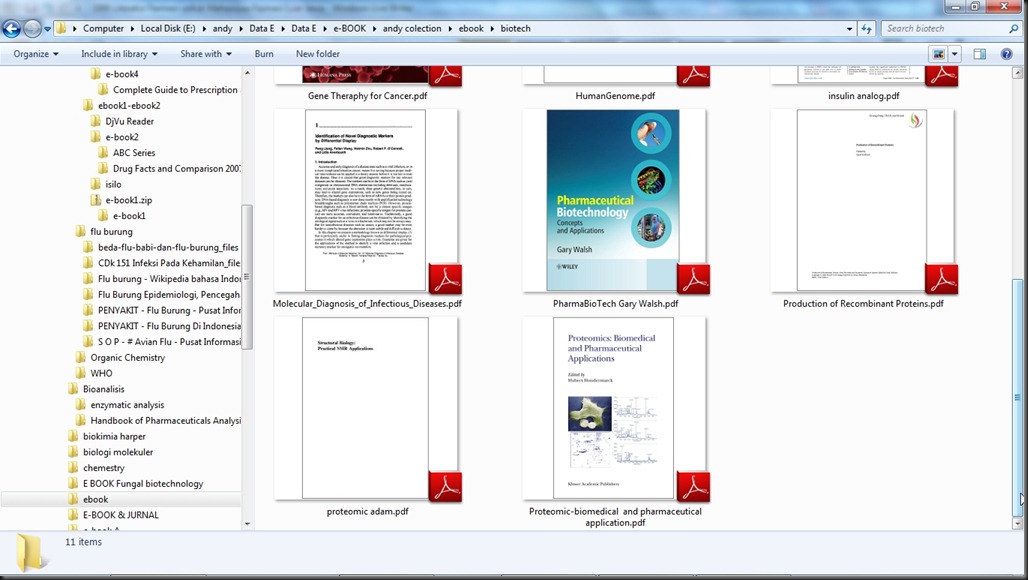Open the Share with menu
This screenshot has width=1028, height=580.
coord(206,54)
